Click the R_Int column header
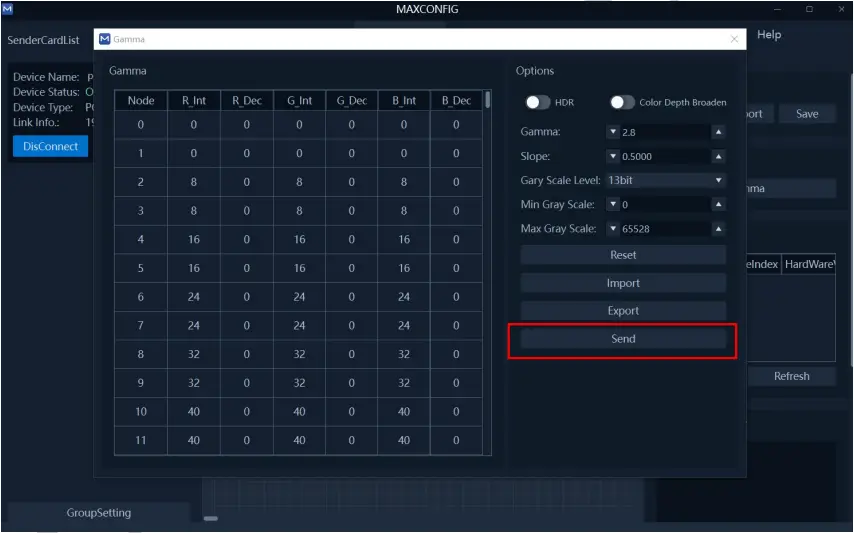The height and width of the screenshot is (533, 854). click(x=194, y=101)
